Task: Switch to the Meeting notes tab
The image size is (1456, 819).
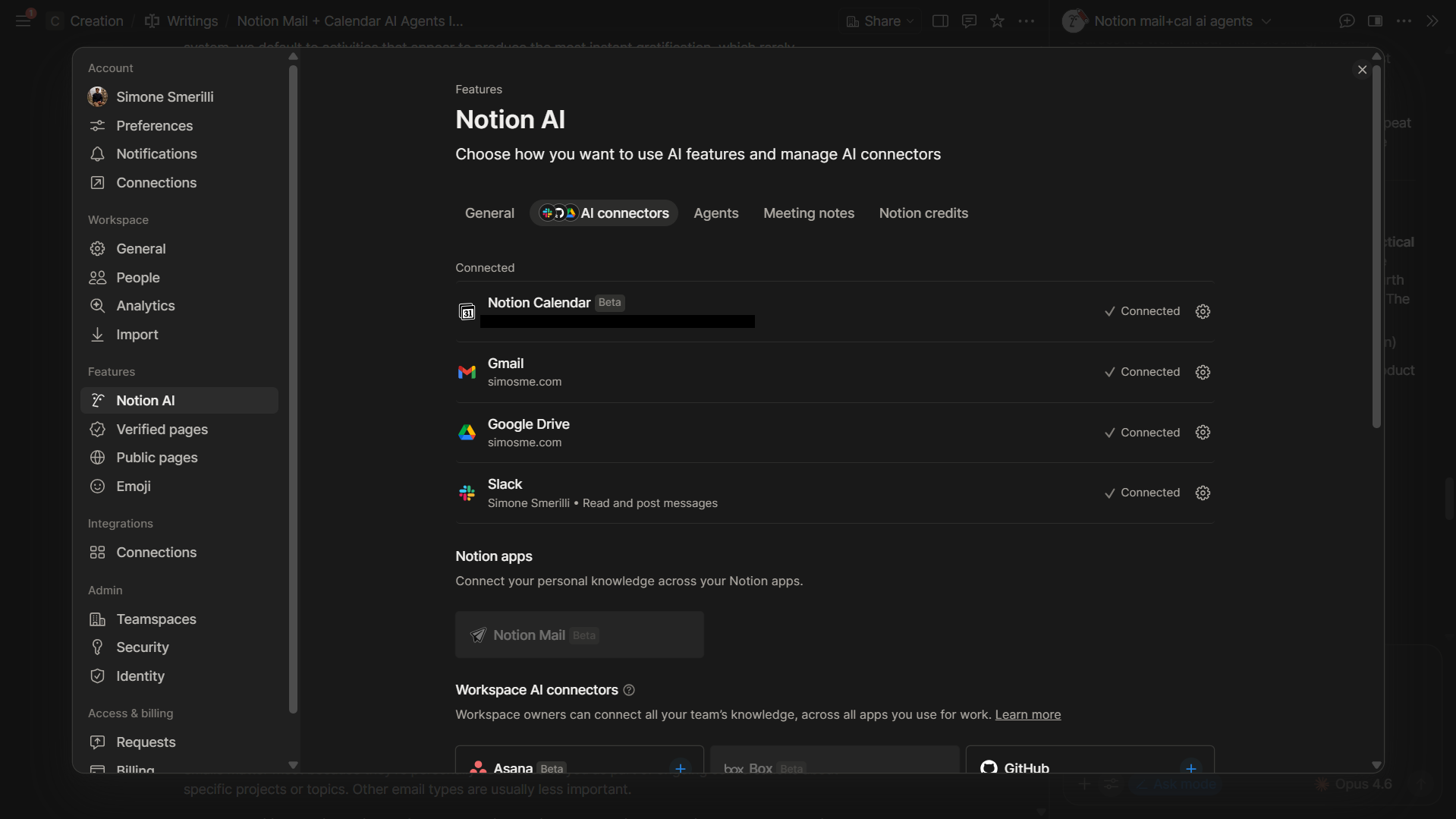Action: [x=808, y=213]
